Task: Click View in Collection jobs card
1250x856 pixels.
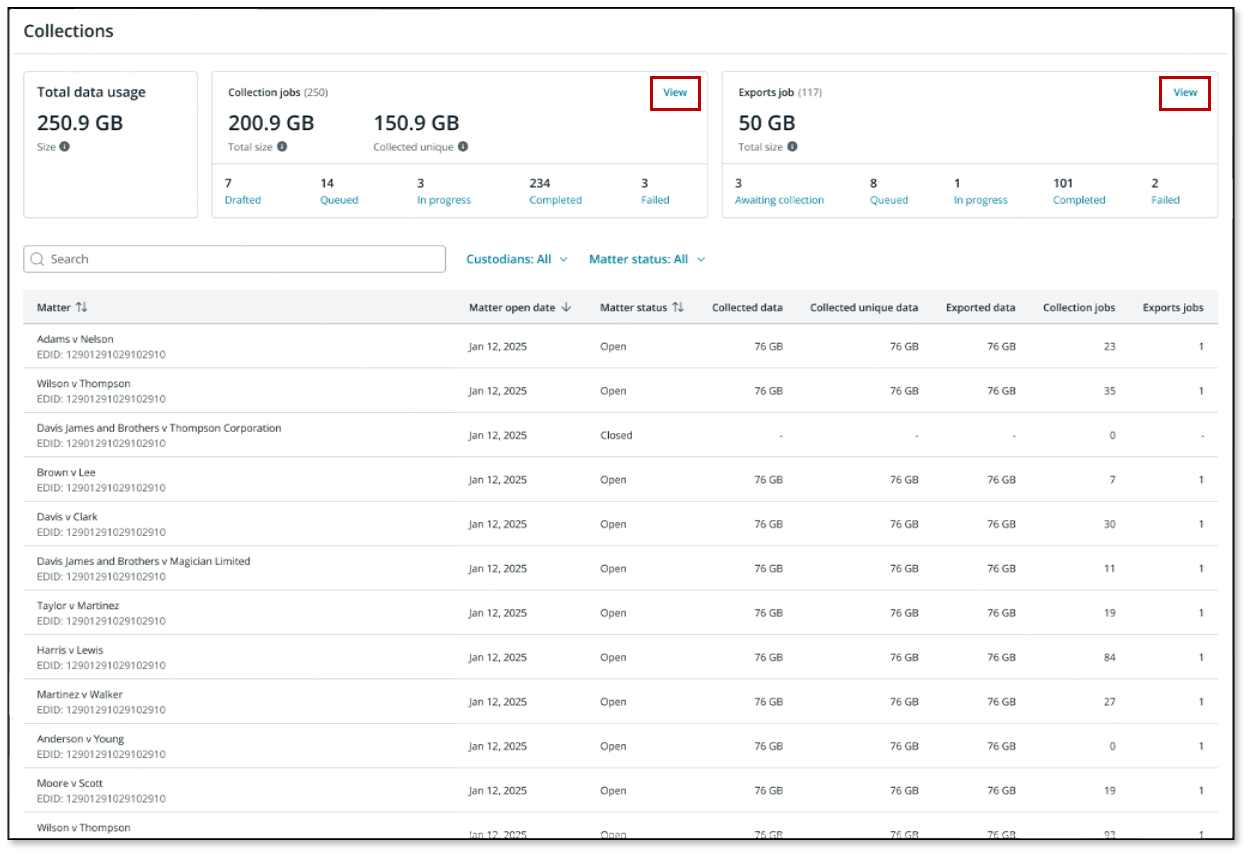Action: pyautogui.click(x=675, y=93)
